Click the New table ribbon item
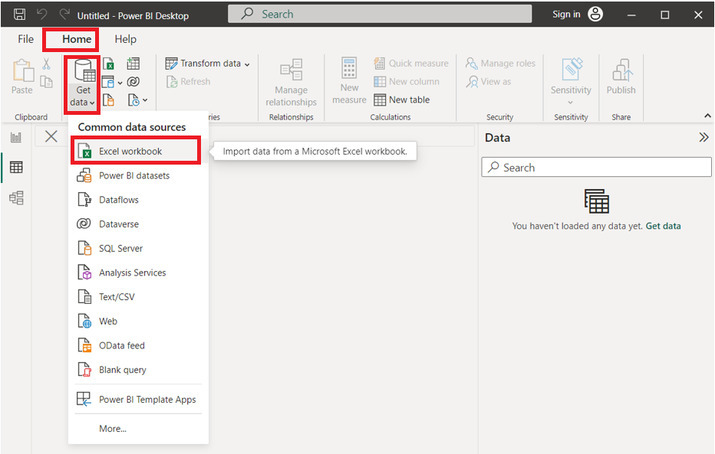715x454 pixels. tap(402, 99)
